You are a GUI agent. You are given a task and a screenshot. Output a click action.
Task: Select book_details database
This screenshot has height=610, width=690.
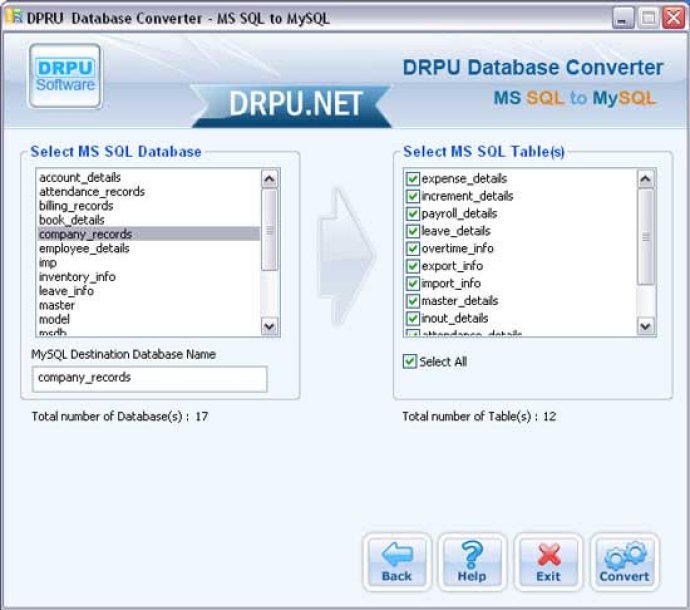(x=149, y=220)
